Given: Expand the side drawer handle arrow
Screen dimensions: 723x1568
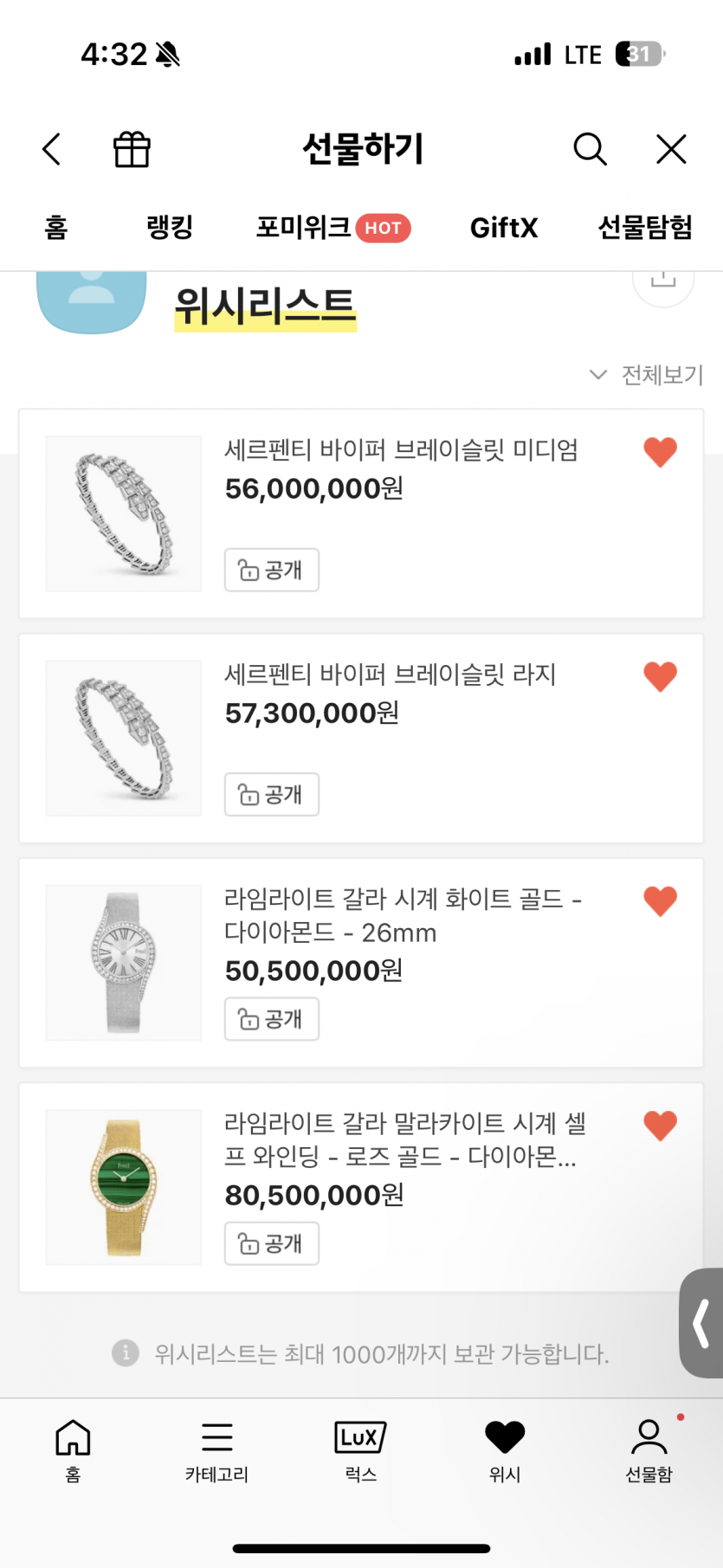Looking at the screenshot, I should 701,1322.
